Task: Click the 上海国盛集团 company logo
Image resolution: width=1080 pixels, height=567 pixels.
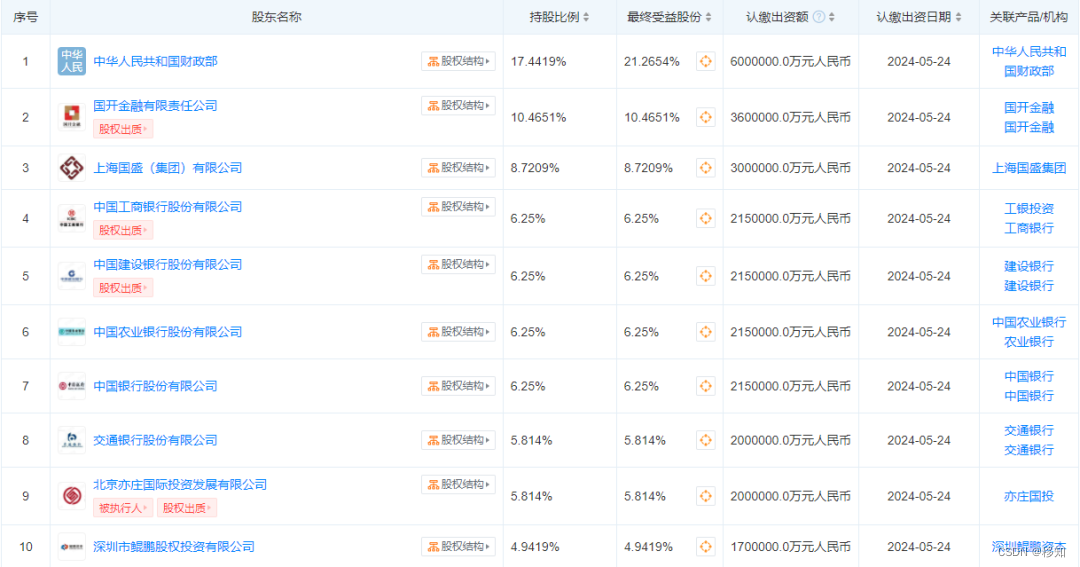Action: click(x=72, y=167)
